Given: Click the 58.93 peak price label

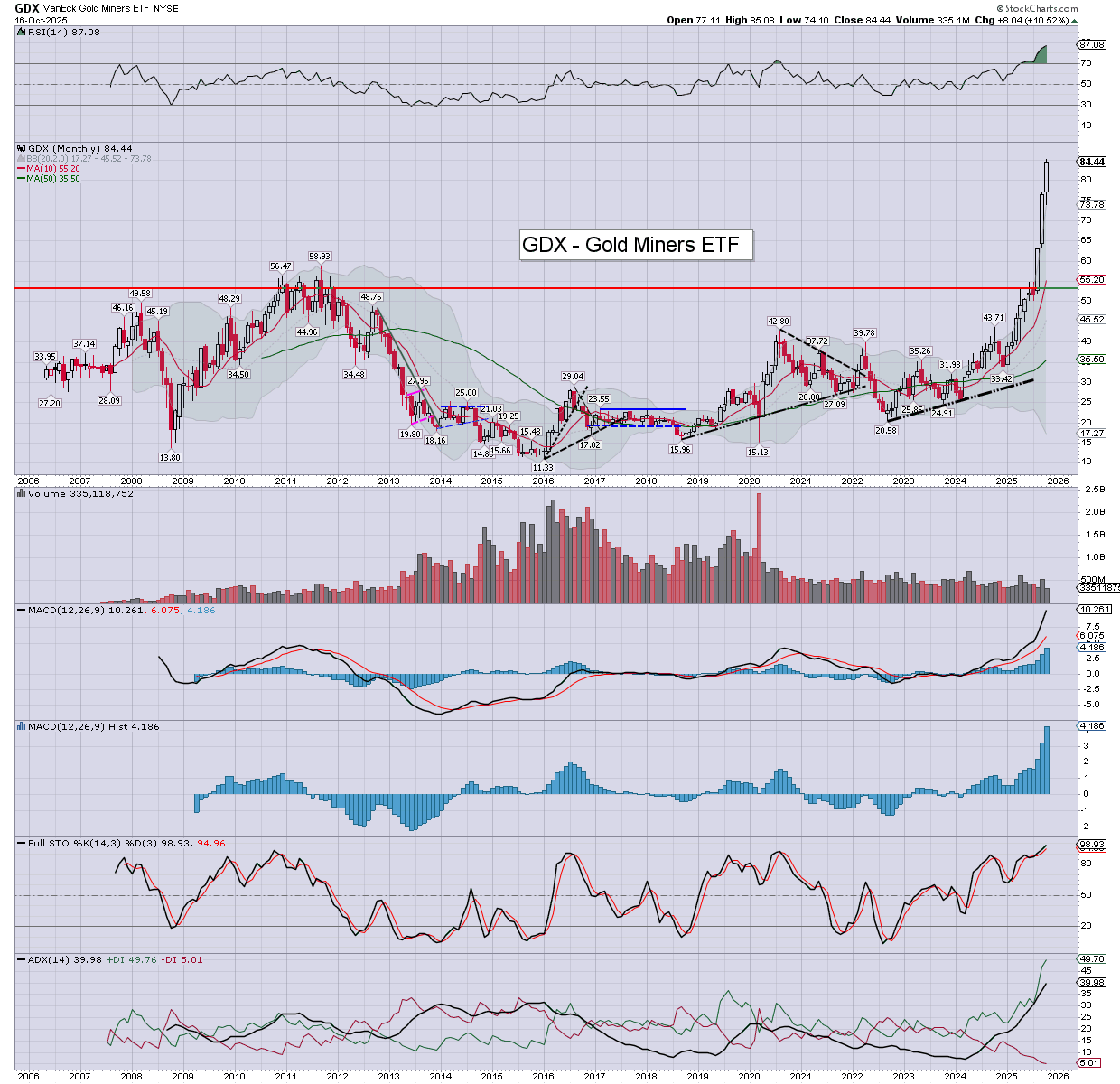Looking at the screenshot, I should (320, 257).
